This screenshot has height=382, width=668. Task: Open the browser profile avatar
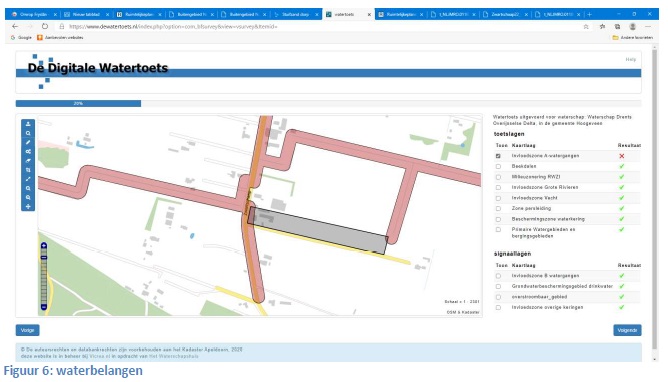pos(633,26)
